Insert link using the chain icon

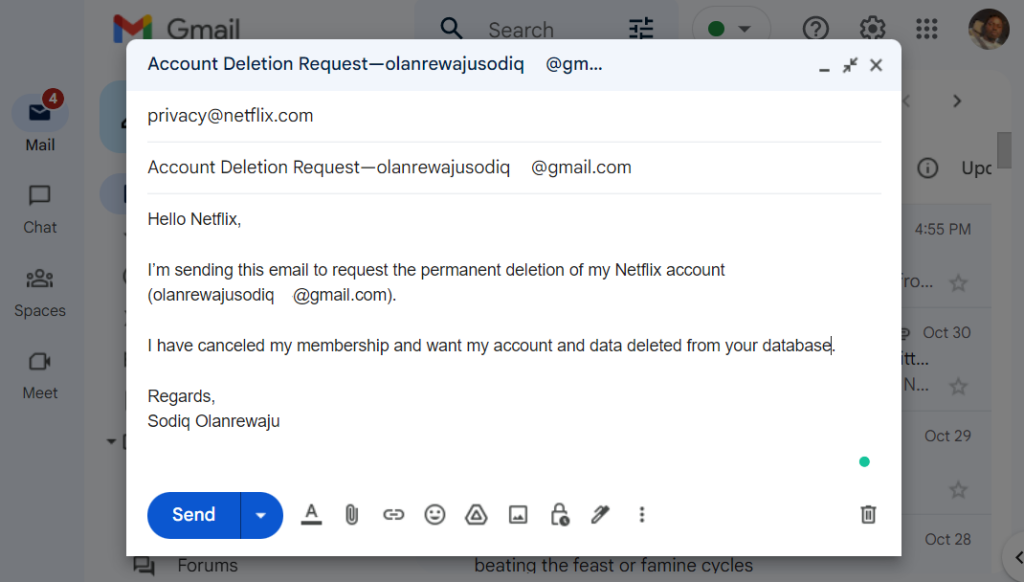394,515
